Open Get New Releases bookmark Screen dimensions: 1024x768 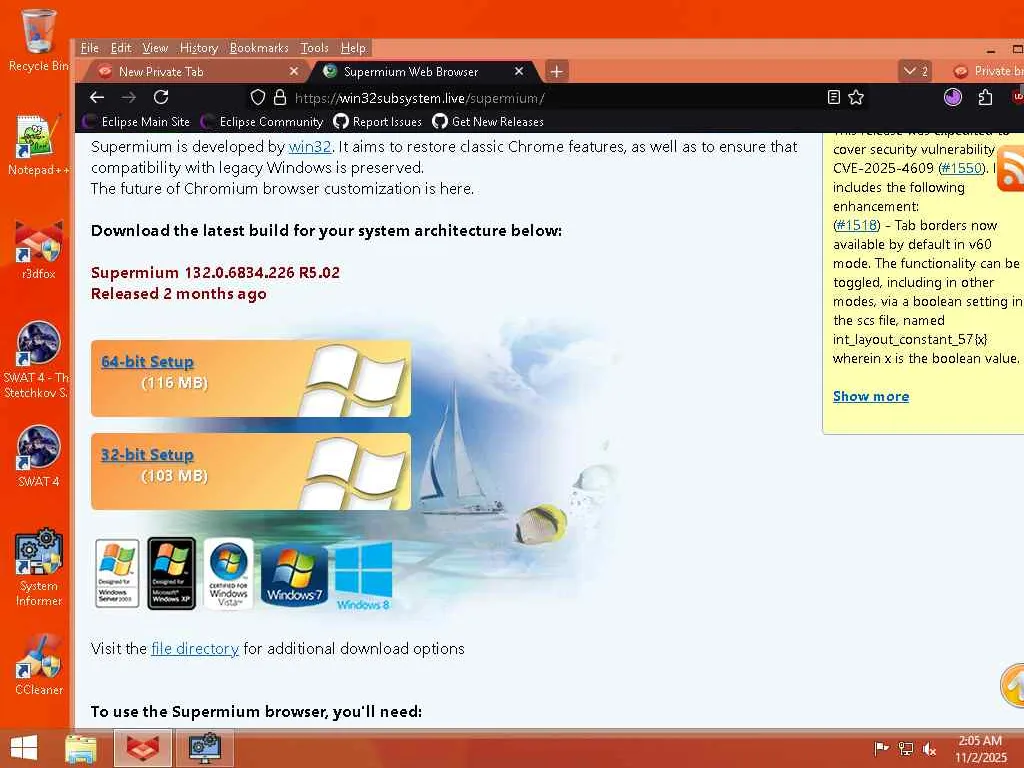[x=488, y=121]
